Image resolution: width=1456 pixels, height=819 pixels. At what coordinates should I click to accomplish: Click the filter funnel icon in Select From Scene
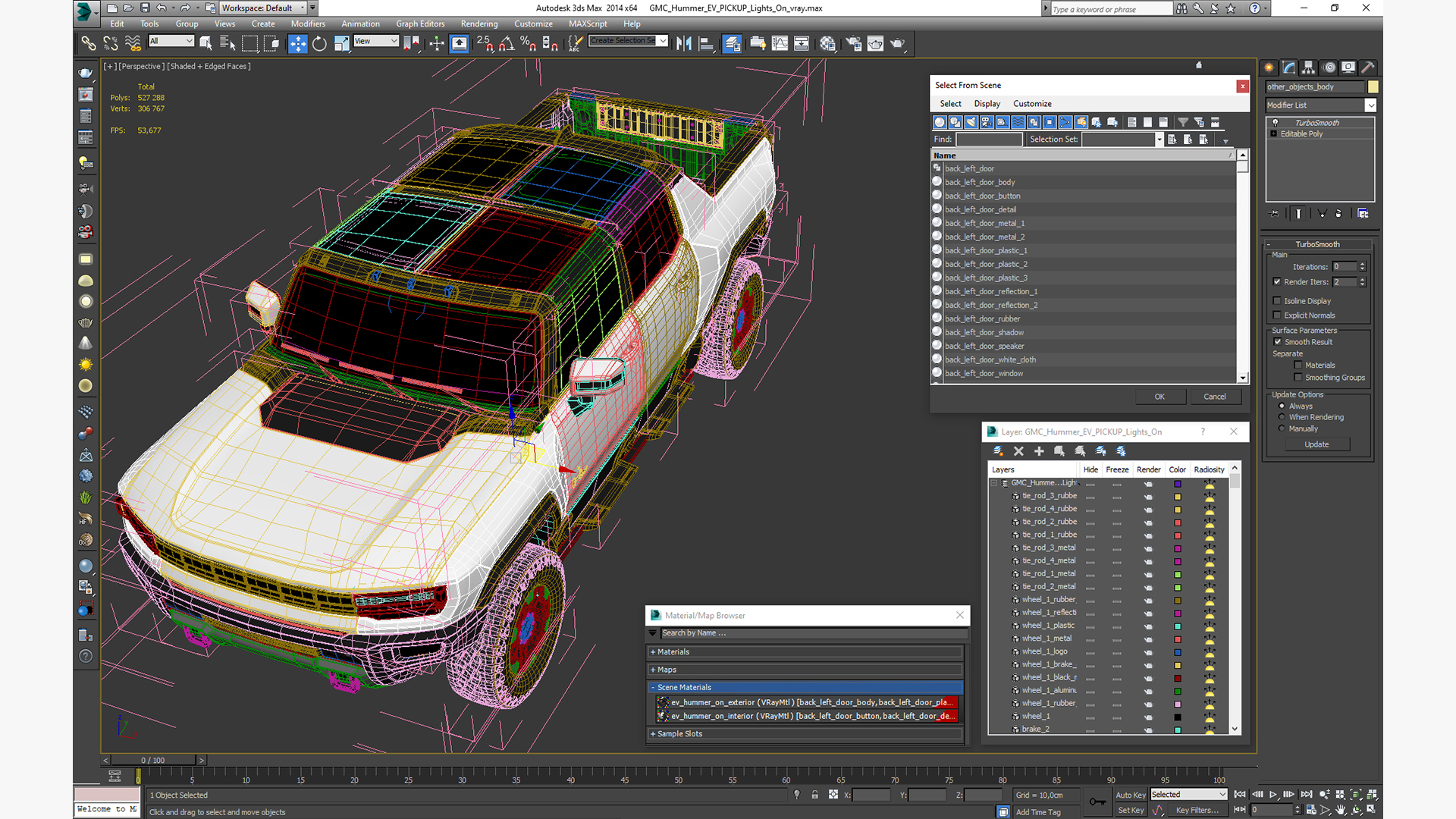tap(1182, 122)
